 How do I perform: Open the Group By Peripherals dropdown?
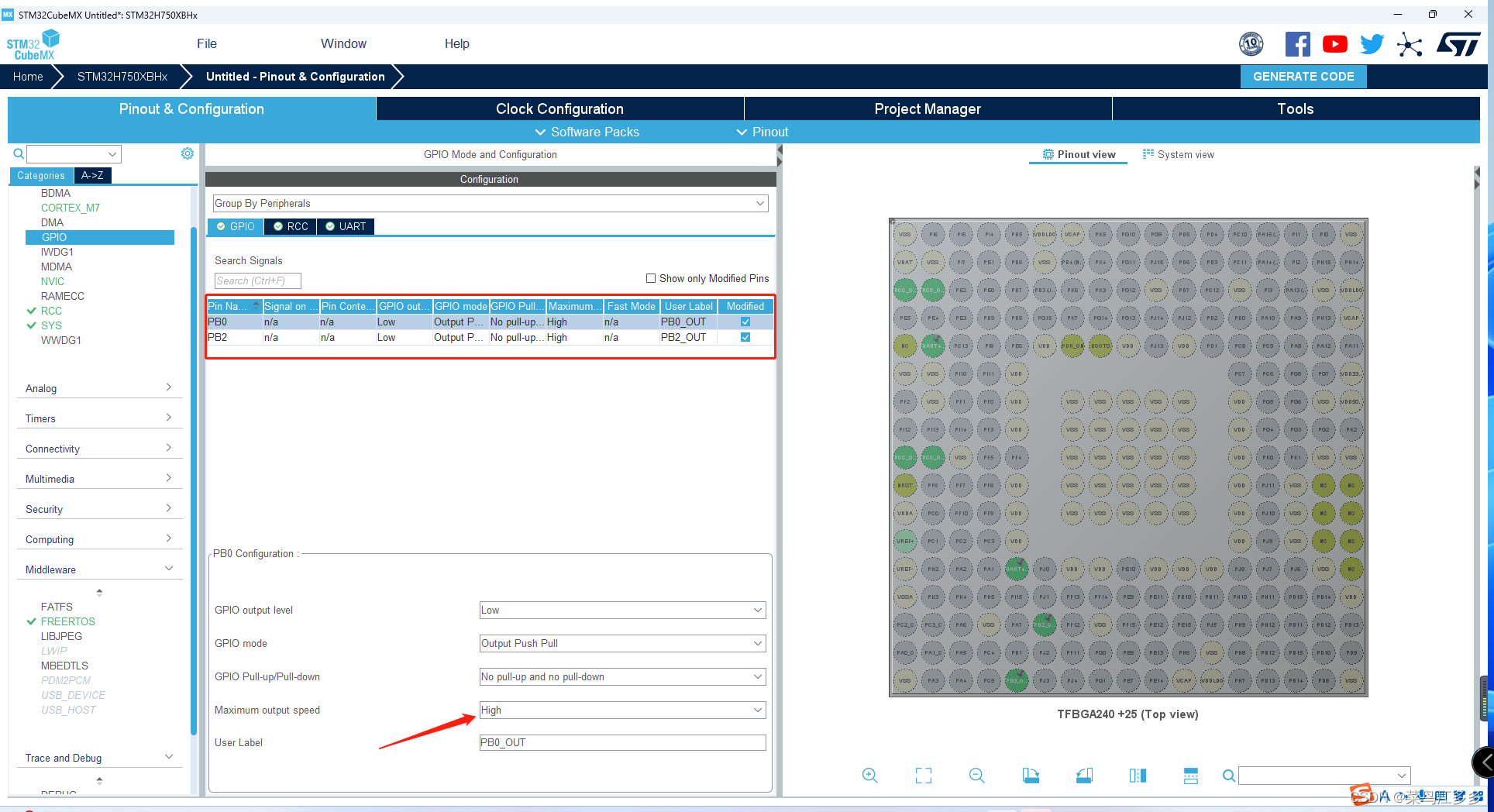click(491, 203)
